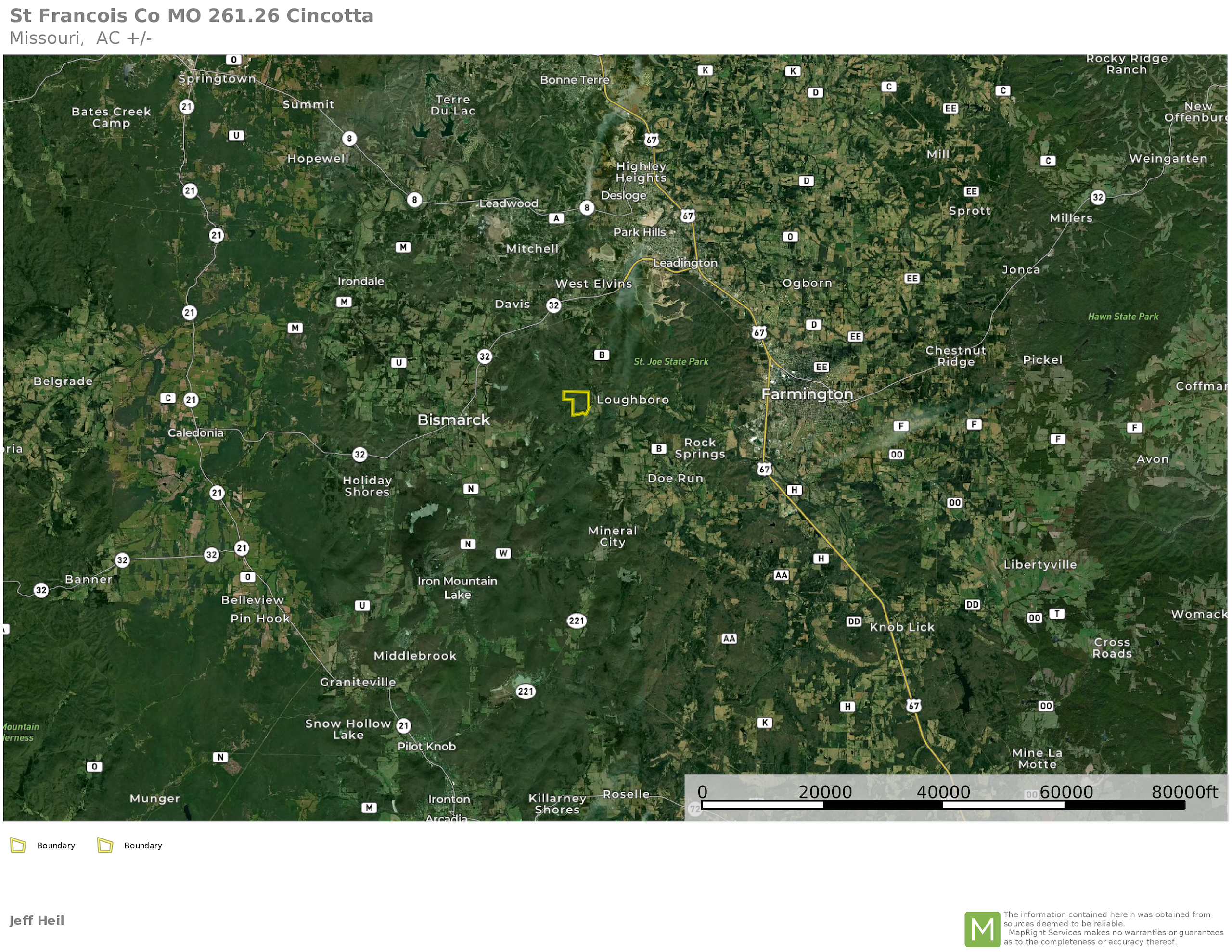The height and width of the screenshot is (952, 1232).
Task: Click the Hawn State Park label
Action: pyautogui.click(x=1123, y=317)
